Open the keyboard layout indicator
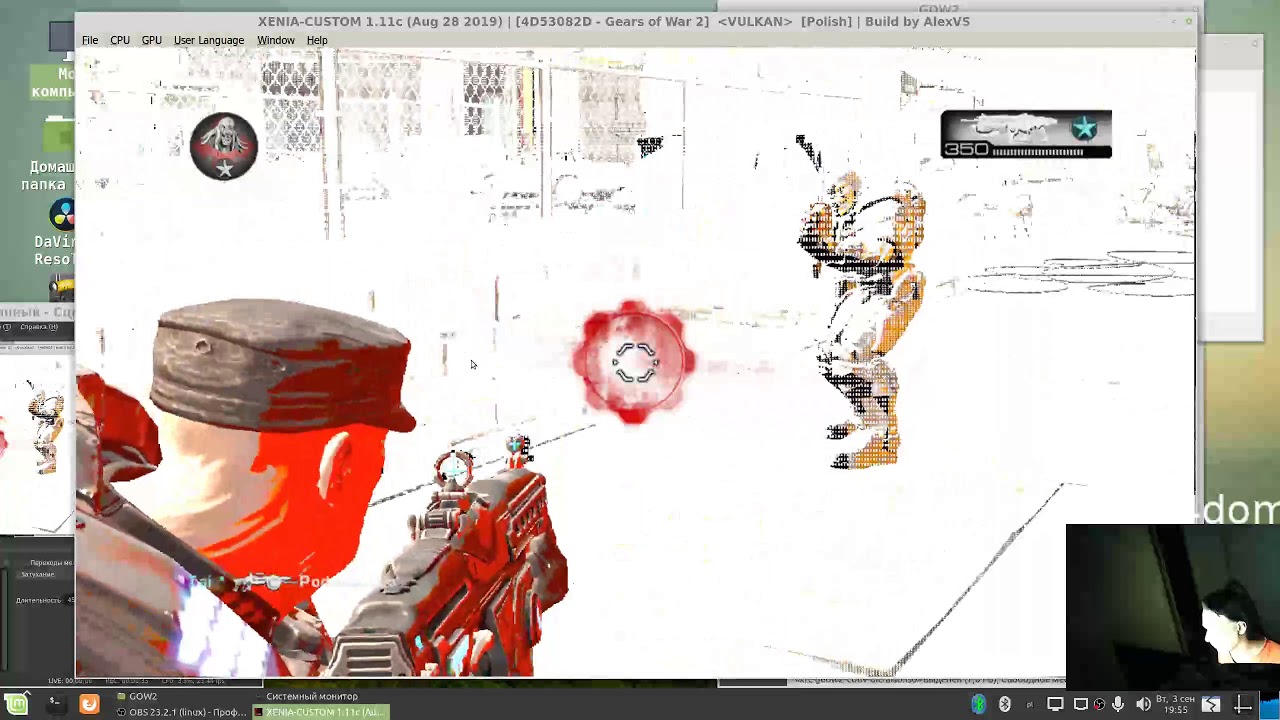 pyautogui.click(x=1030, y=704)
